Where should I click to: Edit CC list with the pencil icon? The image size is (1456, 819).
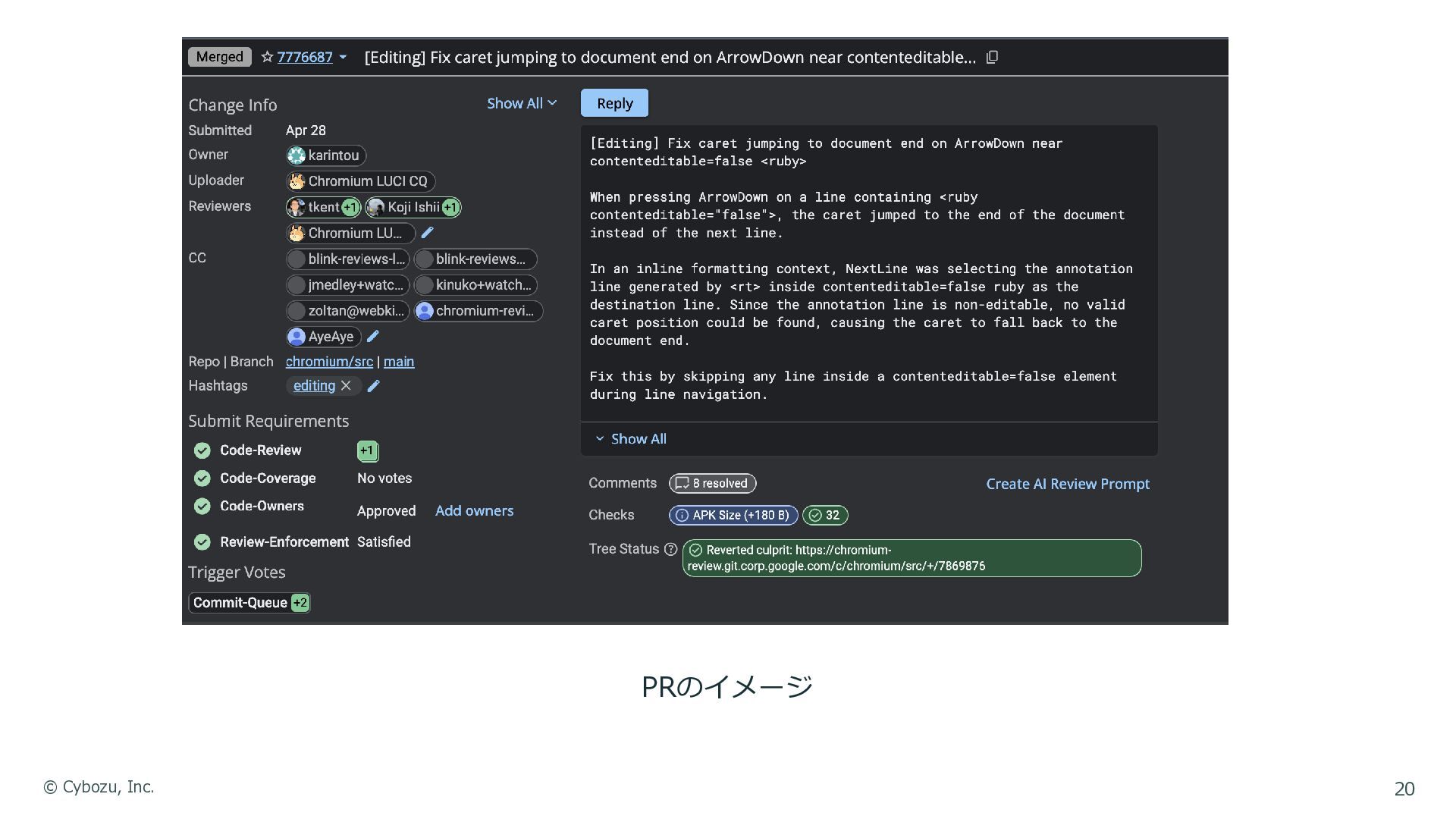coord(372,336)
